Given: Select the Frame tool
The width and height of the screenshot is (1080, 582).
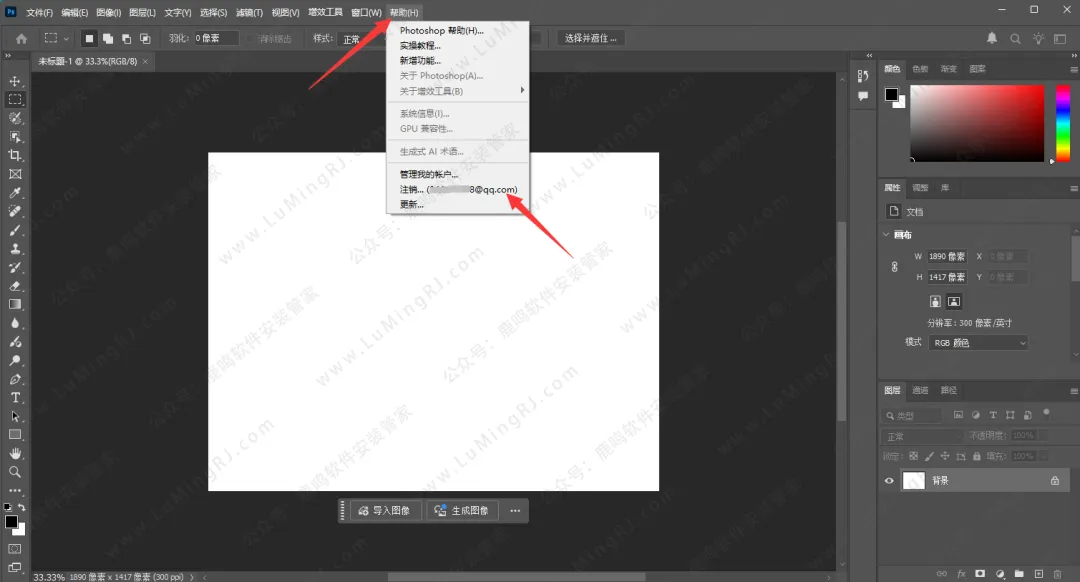Looking at the screenshot, I should point(15,174).
